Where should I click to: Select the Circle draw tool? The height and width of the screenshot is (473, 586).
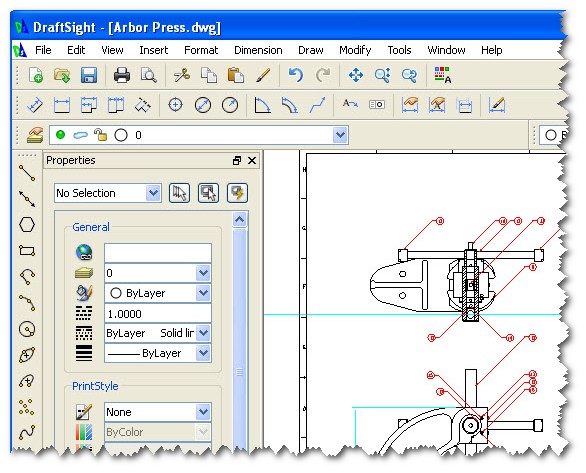(27, 329)
